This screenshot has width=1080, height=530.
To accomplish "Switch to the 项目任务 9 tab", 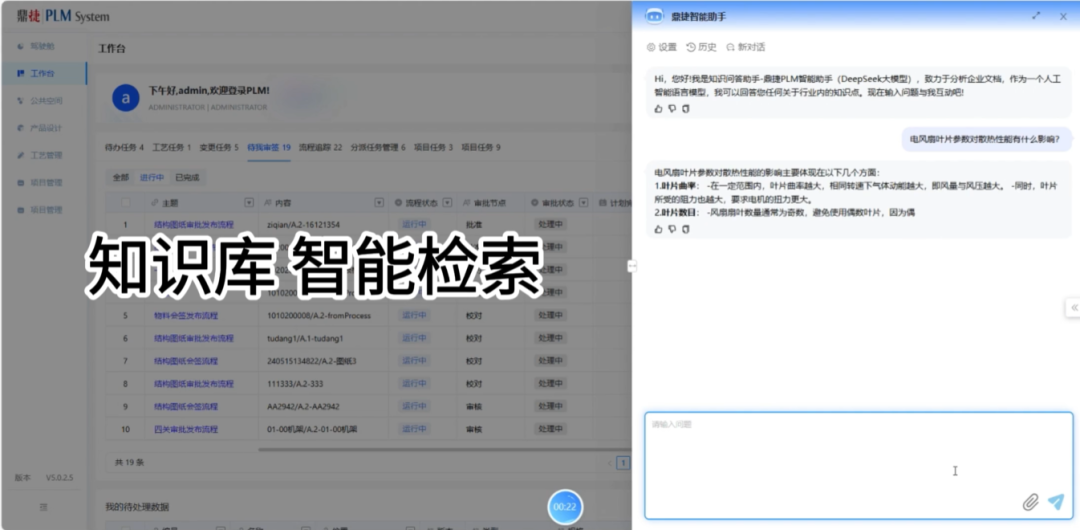I will pos(481,147).
